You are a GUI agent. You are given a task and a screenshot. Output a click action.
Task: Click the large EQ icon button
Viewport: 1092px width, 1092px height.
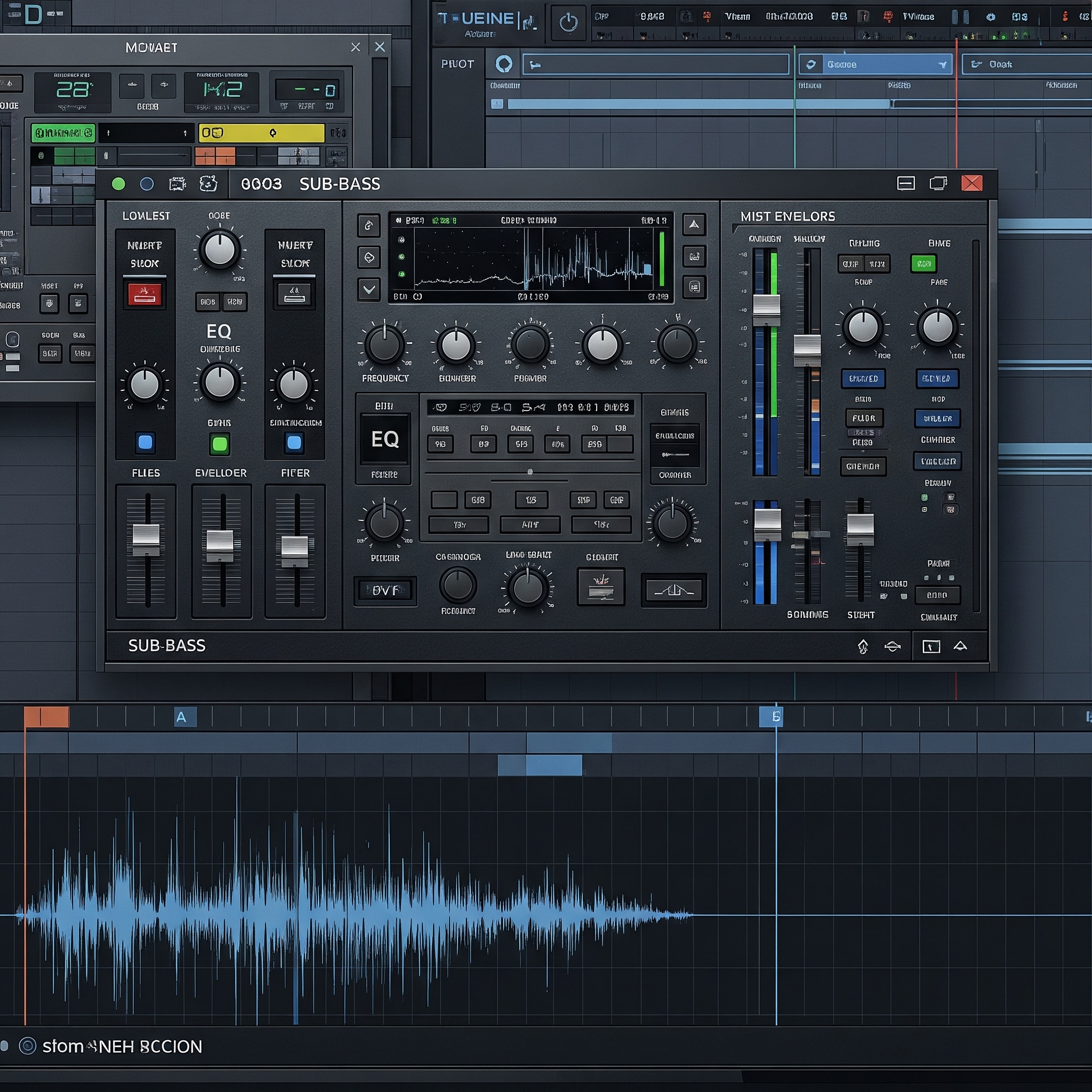tap(384, 439)
